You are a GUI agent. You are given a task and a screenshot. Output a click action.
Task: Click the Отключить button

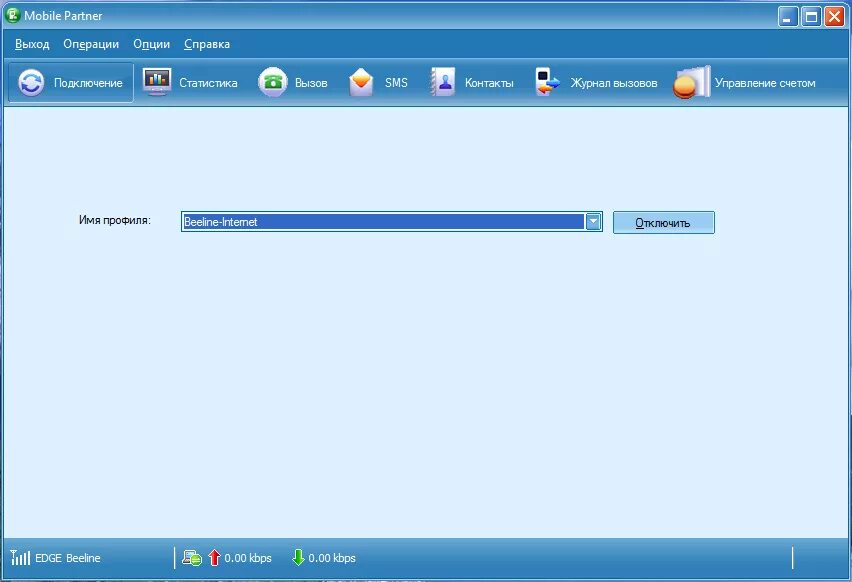click(663, 223)
